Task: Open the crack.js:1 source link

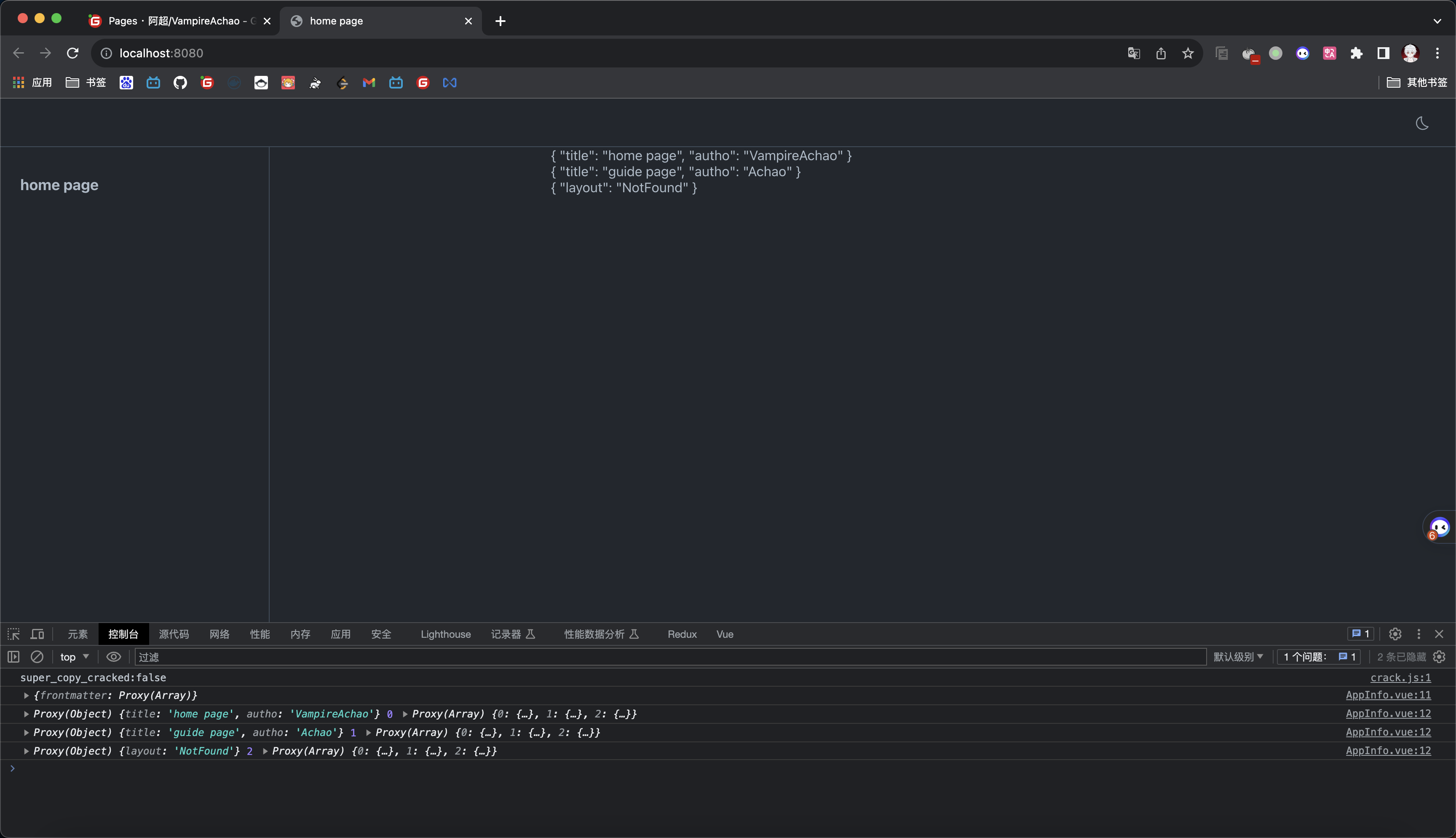Action: 1400,677
